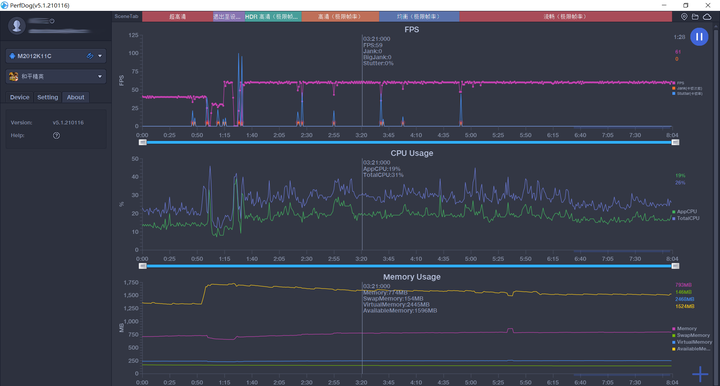Toggle the AppCPU legend entry

(x=684, y=212)
